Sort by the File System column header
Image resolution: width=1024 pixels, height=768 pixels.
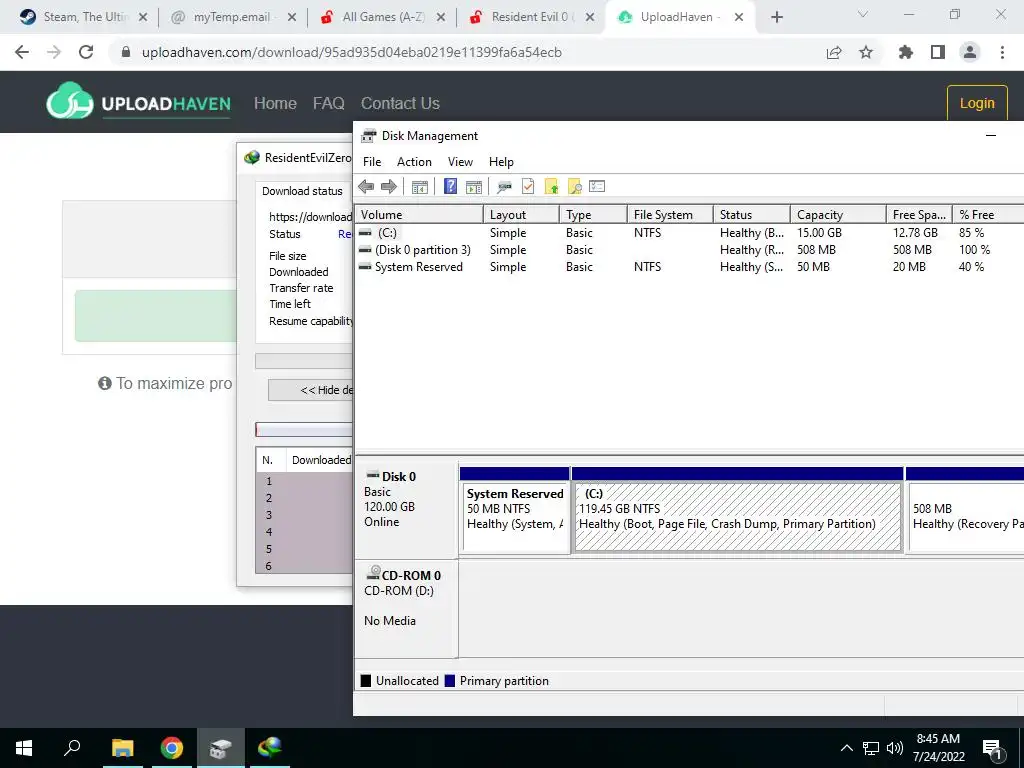tap(670, 215)
